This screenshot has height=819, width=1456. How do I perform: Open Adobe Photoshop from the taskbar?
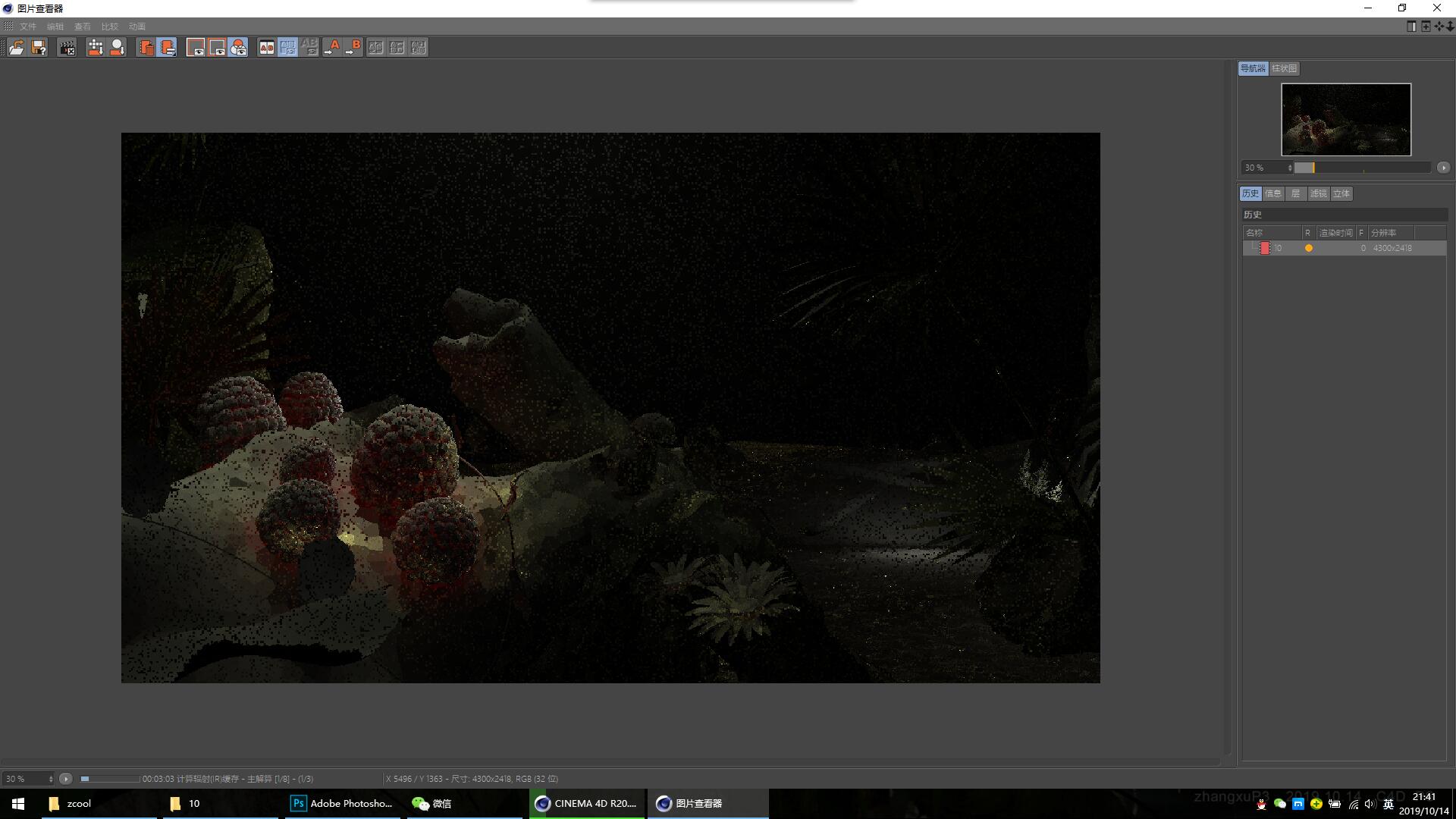[342, 803]
